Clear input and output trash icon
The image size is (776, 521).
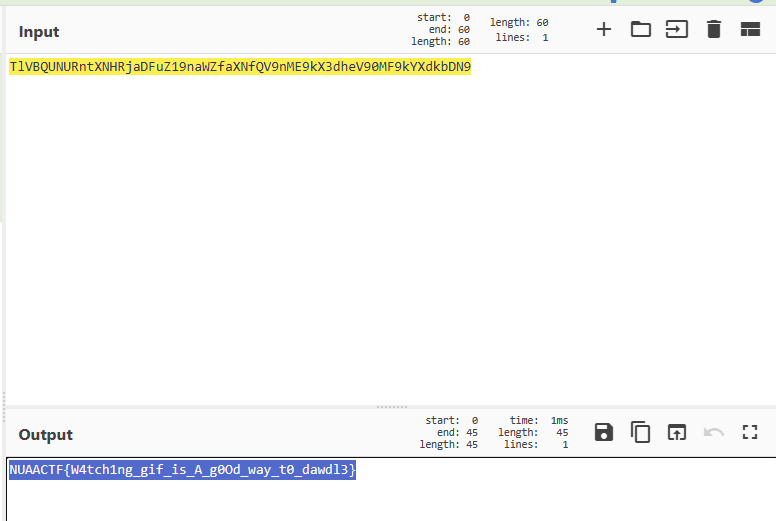pyautogui.click(x=714, y=30)
